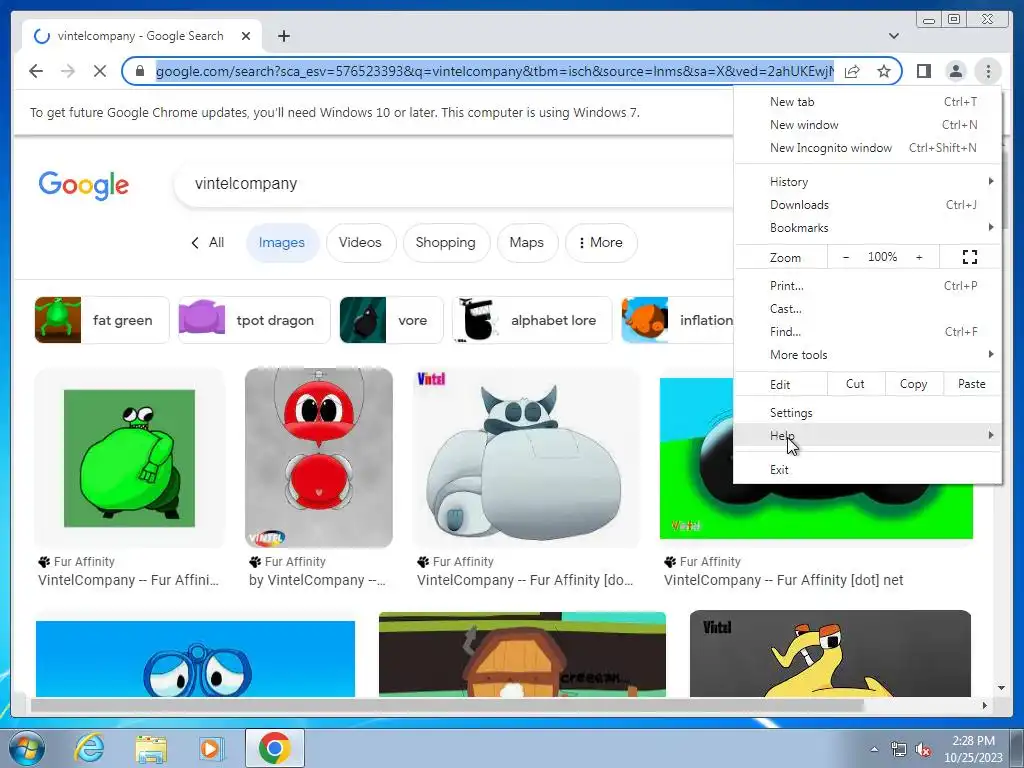Viewport: 1024px width, 768px height.
Task: Open the green frog character image result
Action: (x=129, y=458)
